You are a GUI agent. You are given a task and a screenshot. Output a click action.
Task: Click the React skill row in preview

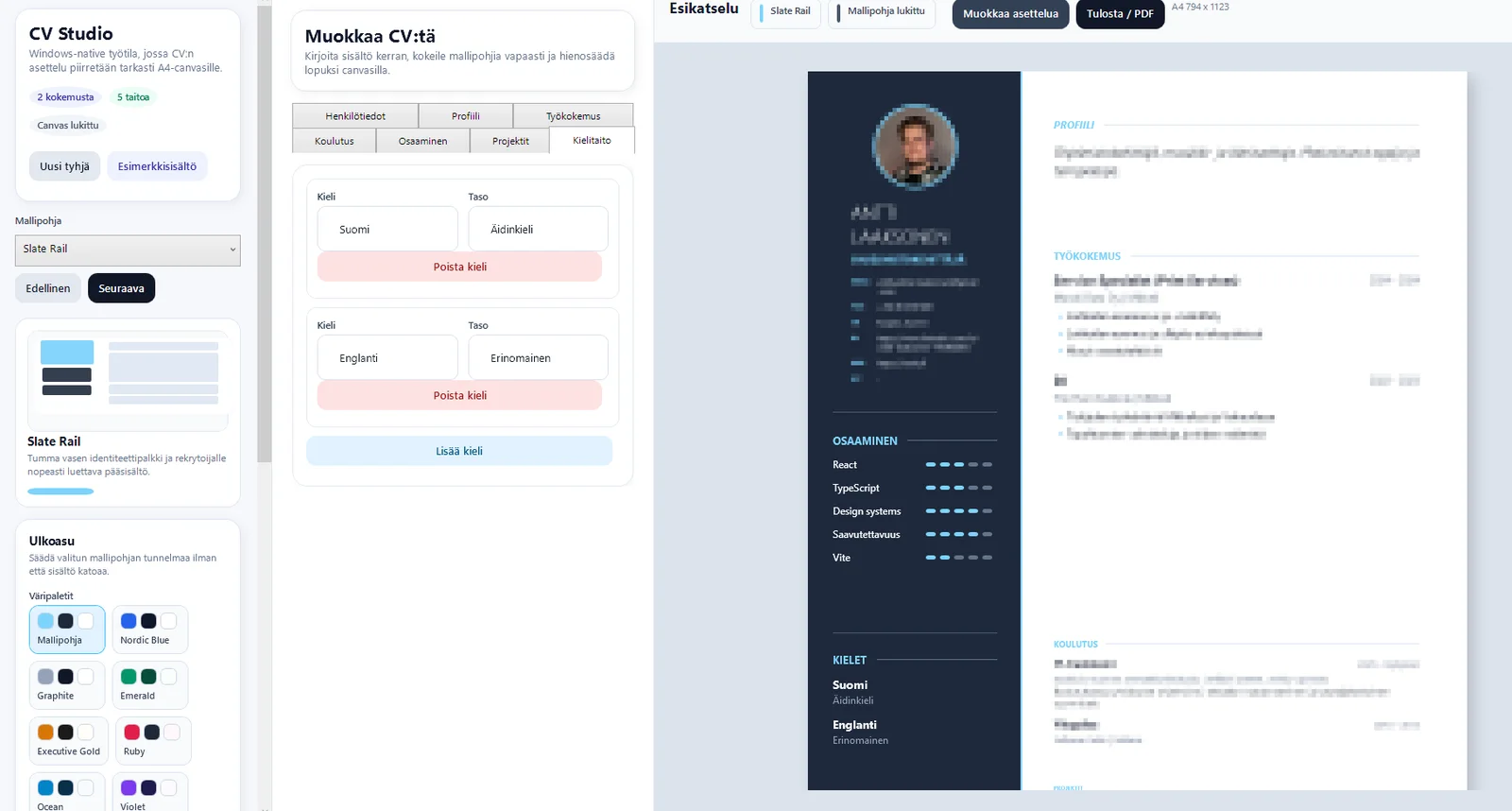click(913, 465)
